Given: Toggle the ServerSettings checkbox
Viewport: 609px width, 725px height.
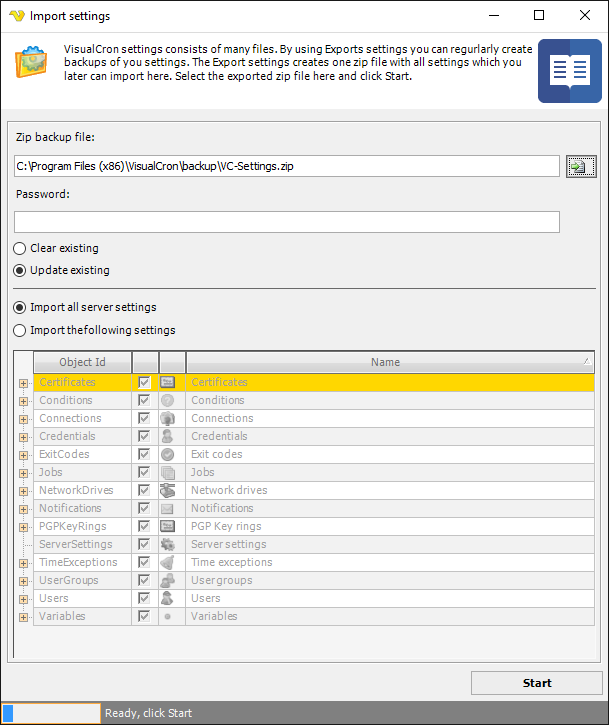Looking at the screenshot, I should 144,544.
